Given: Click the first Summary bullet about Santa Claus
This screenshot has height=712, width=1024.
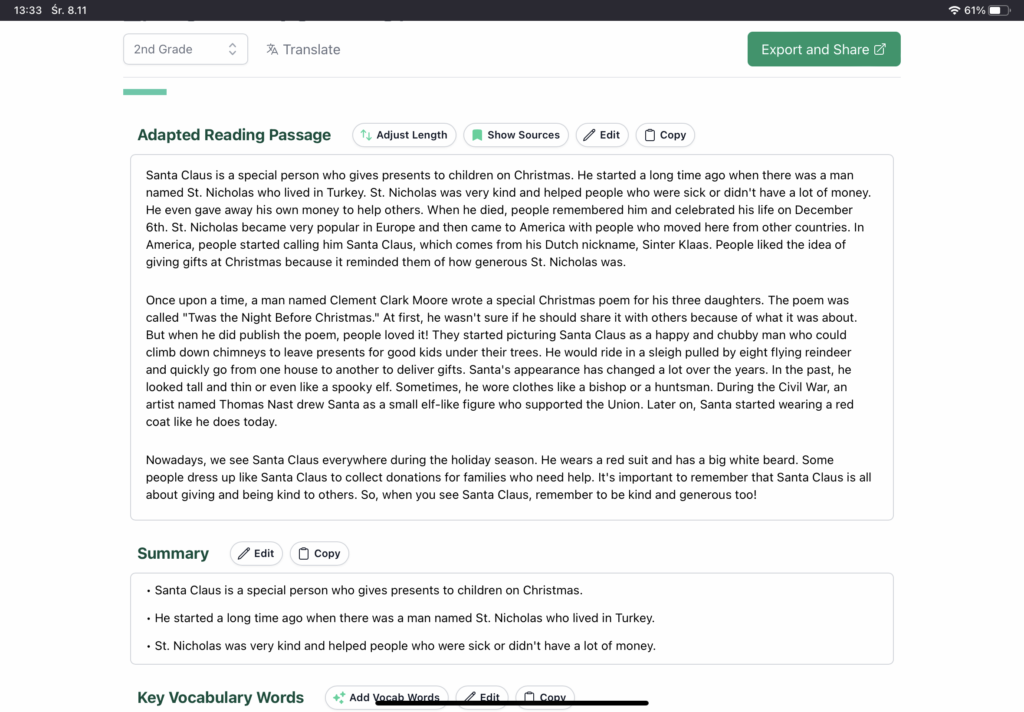Looking at the screenshot, I should click(x=368, y=590).
